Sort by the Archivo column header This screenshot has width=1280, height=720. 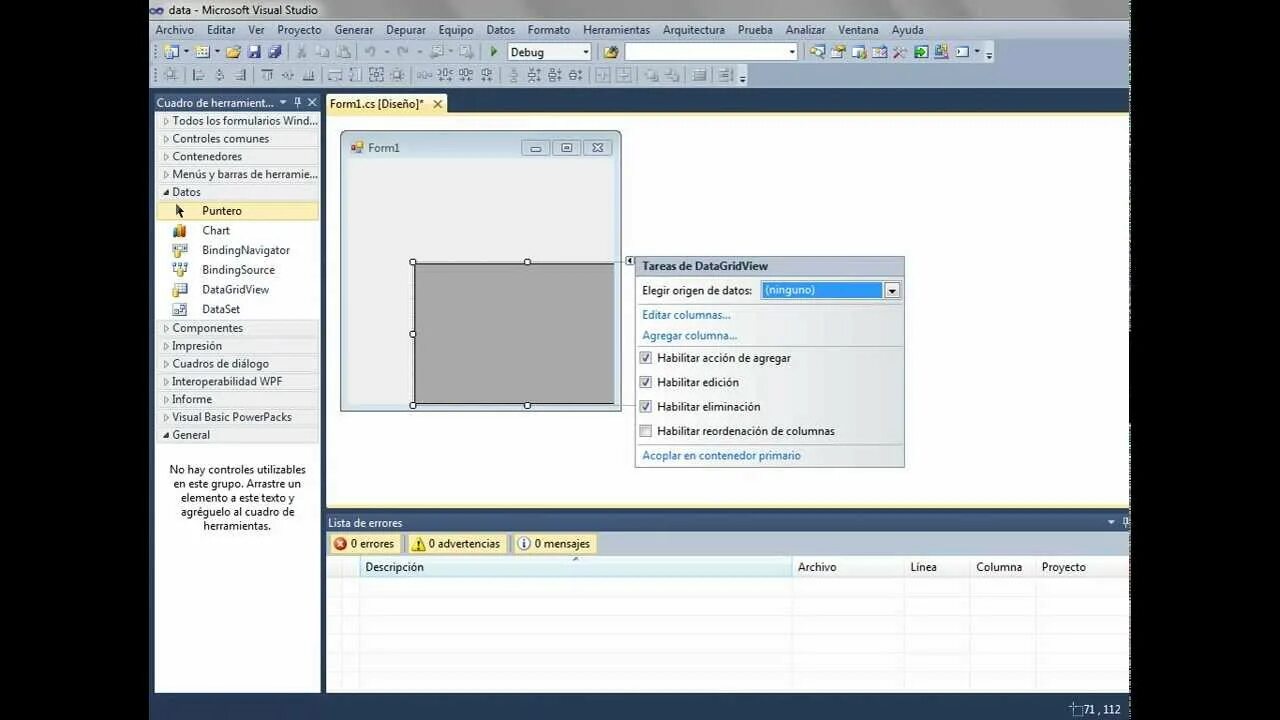(x=848, y=567)
